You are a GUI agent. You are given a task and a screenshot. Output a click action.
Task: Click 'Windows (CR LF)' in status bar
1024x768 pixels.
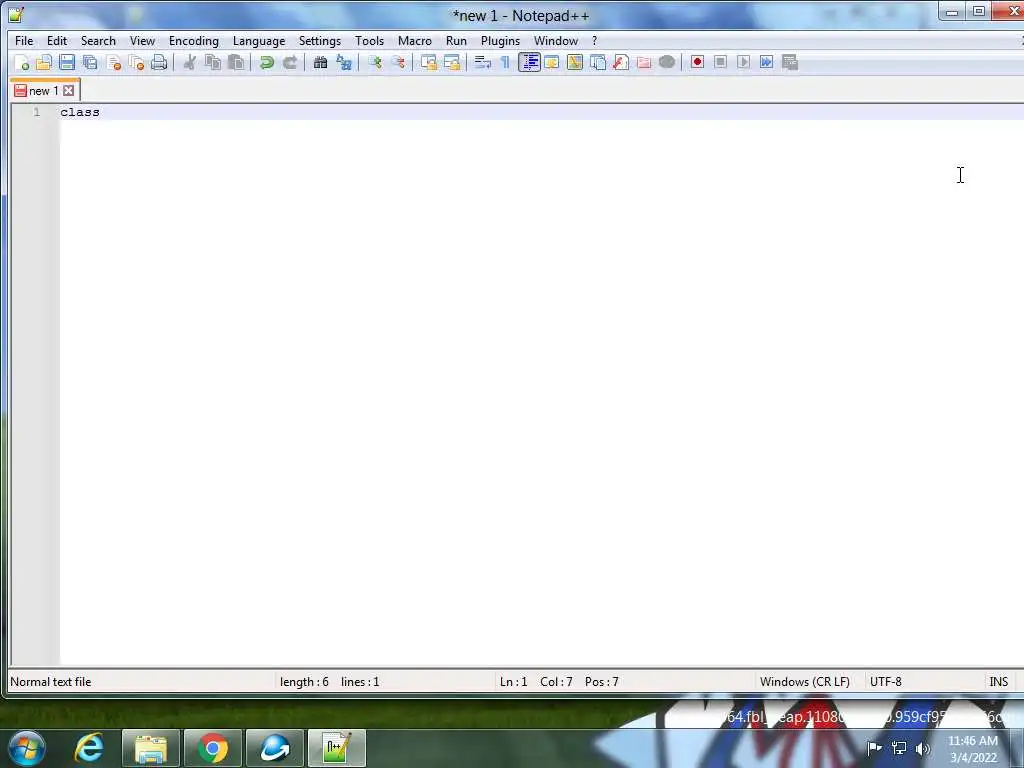click(805, 682)
